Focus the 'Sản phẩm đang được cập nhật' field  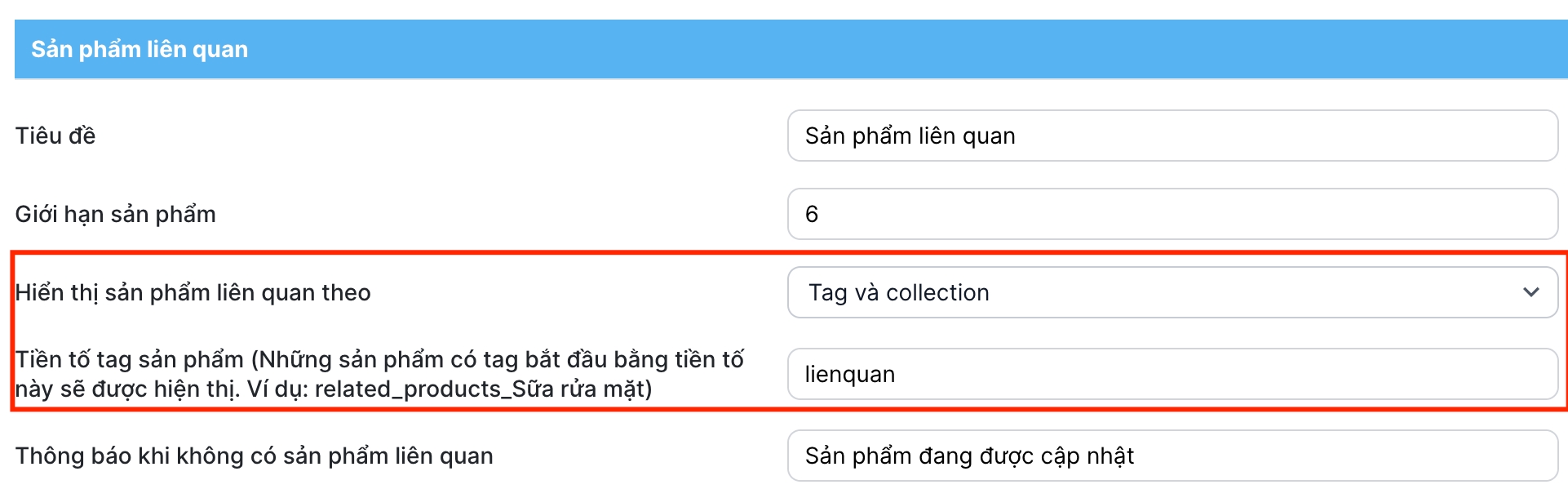tap(1172, 456)
